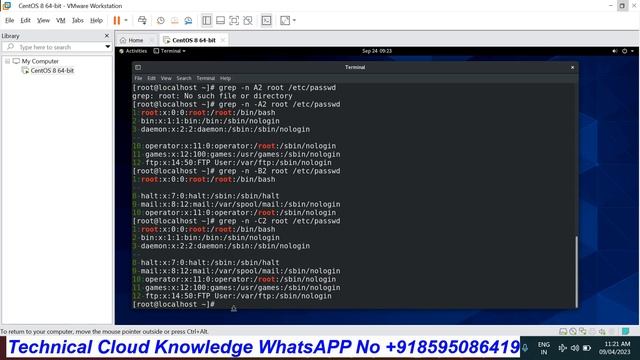
Task: Open the VMware Edit menu
Action: (25, 20)
